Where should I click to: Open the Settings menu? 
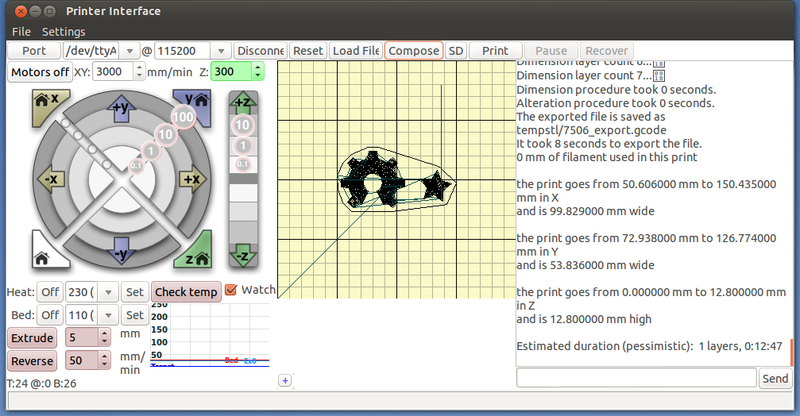[63, 32]
